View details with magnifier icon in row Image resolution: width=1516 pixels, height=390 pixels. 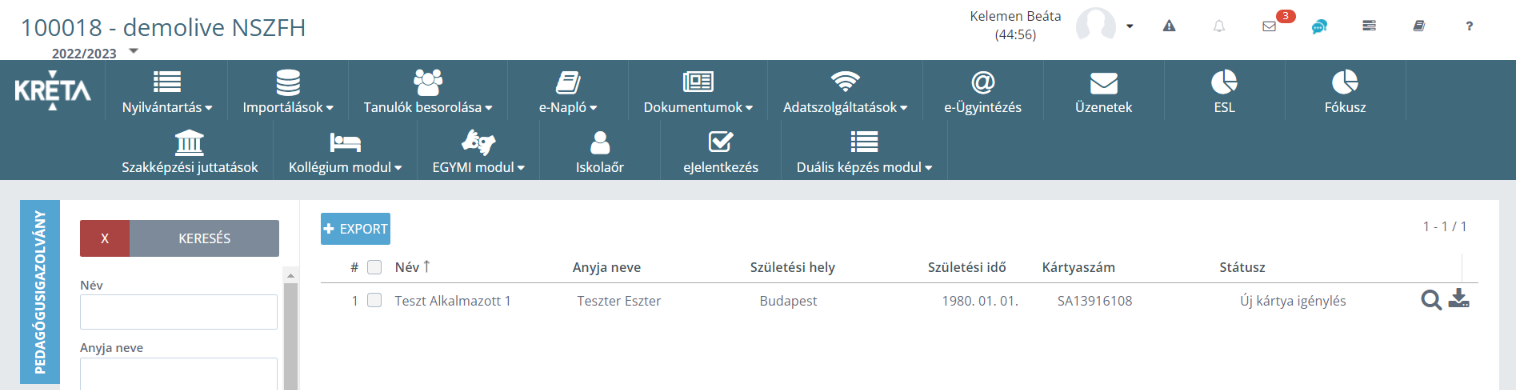1431,299
